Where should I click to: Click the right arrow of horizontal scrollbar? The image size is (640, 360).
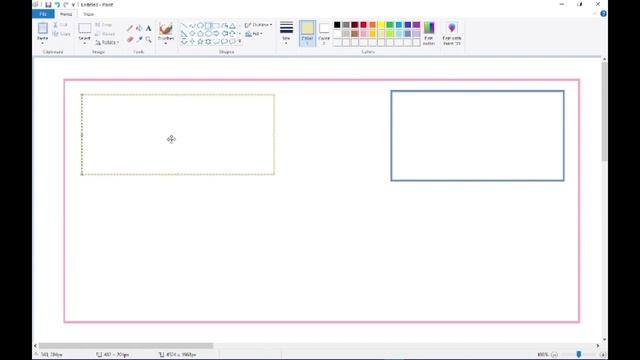tap(598, 346)
